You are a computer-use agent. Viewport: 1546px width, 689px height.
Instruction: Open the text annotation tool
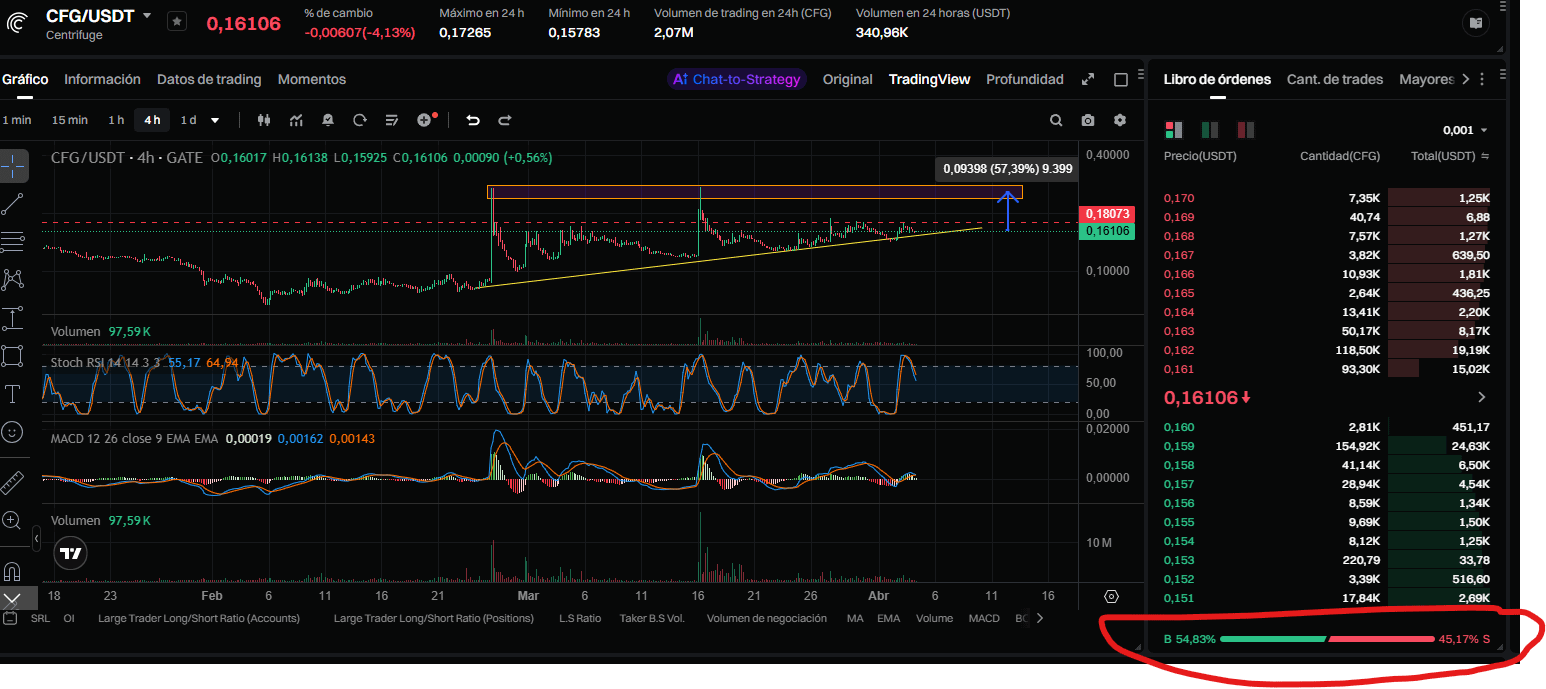[x=13, y=394]
